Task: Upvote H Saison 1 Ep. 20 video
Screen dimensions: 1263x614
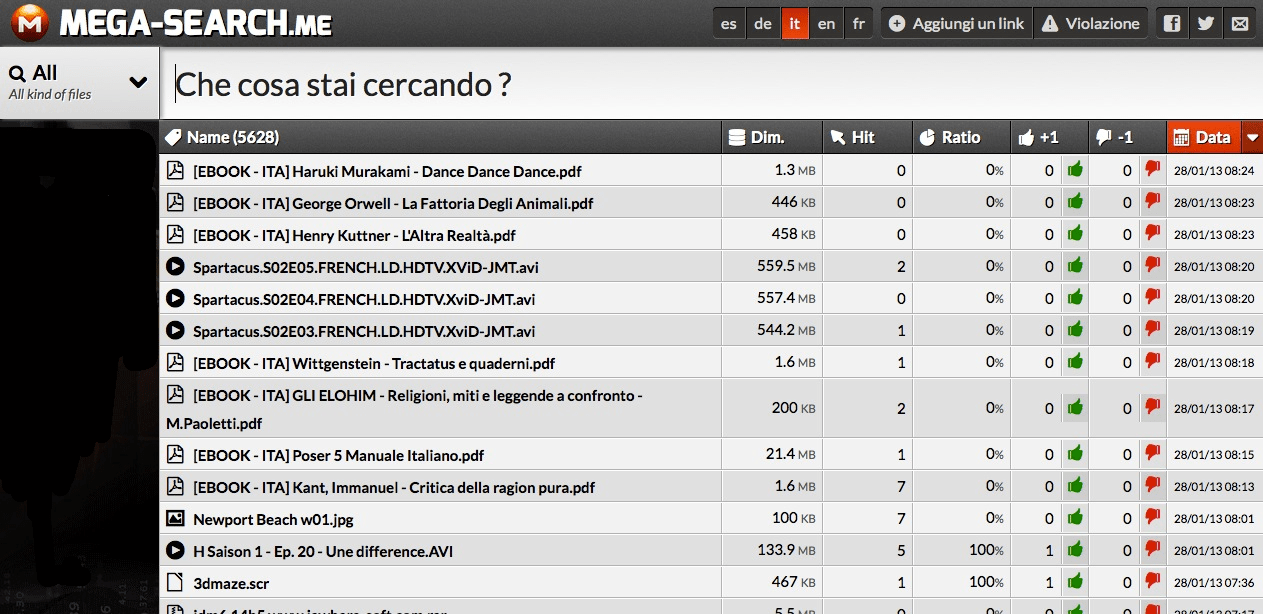Action: coord(1075,550)
